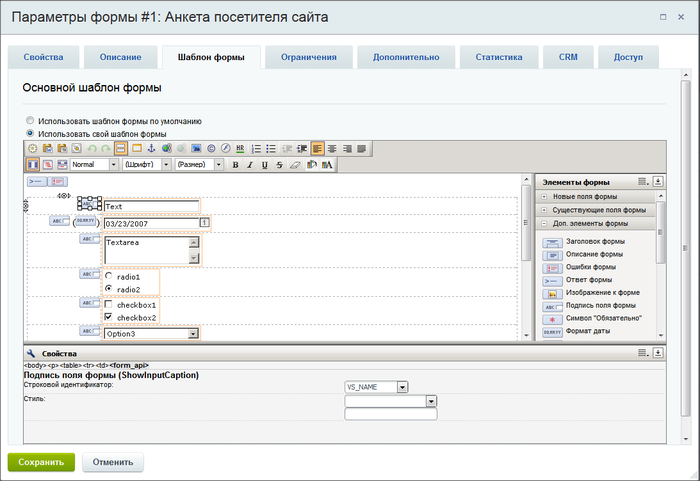
Task: Uncheck the checkbox2 box
Action: (108, 317)
